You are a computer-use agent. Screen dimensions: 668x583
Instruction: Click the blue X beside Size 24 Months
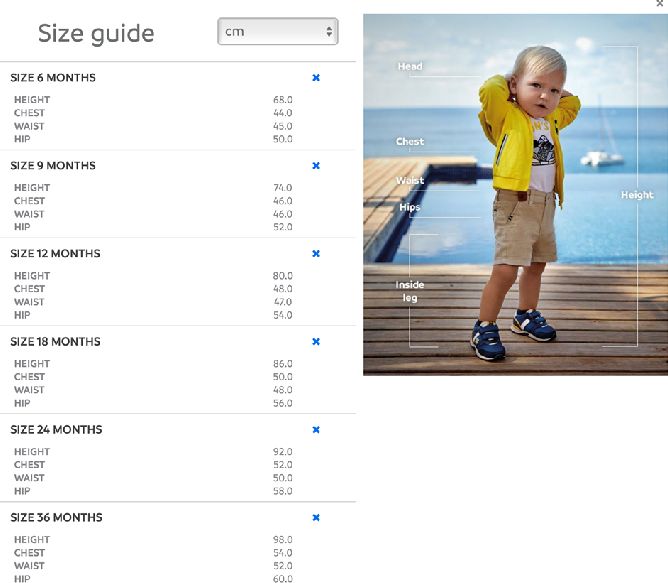316,430
